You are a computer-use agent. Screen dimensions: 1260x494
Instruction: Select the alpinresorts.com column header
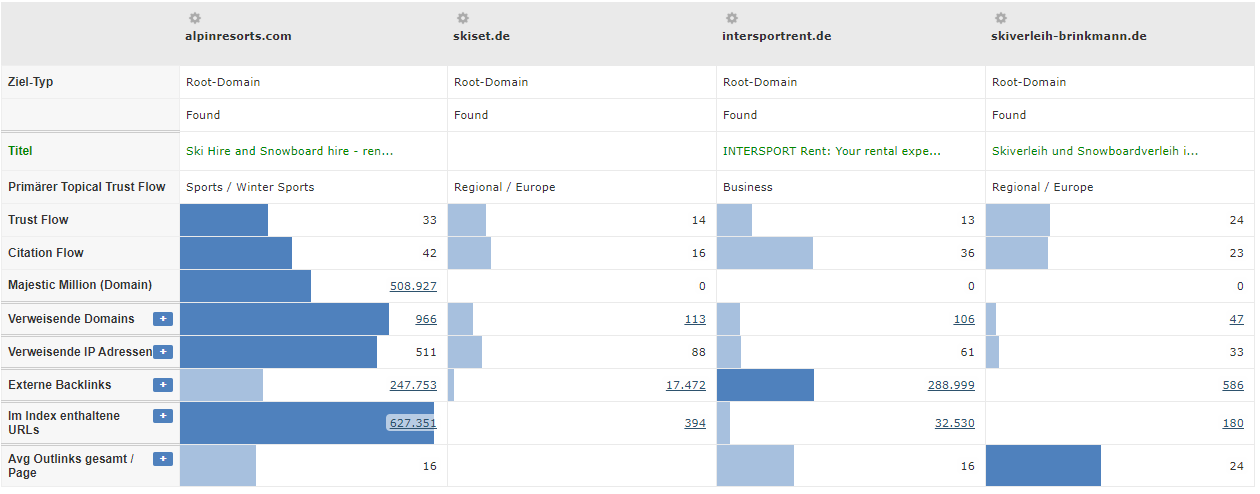tap(238, 36)
